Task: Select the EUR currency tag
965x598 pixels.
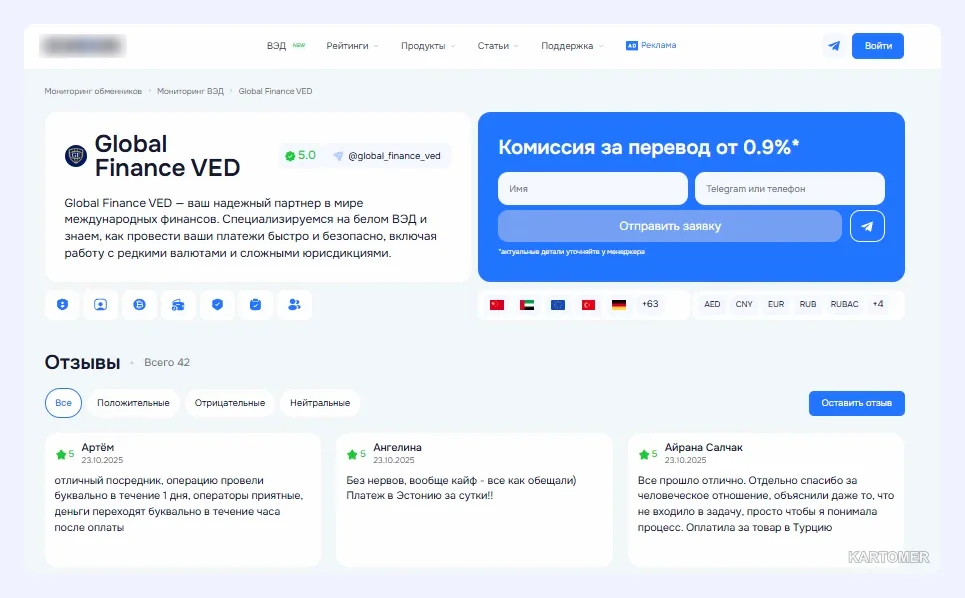Action: [776, 304]
